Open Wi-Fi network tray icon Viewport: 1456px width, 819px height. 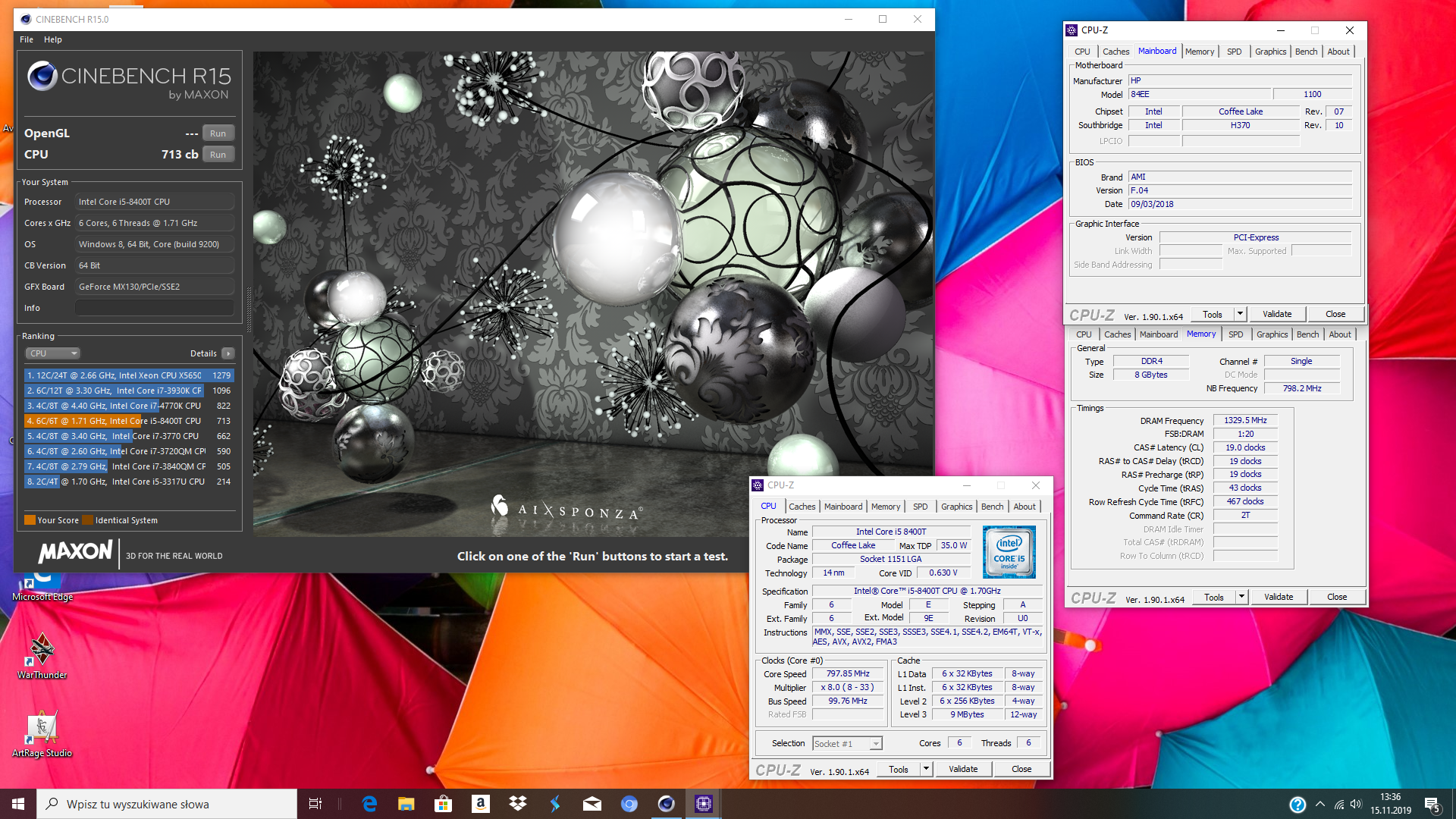pyautogui.click(x=1339, y=804)
